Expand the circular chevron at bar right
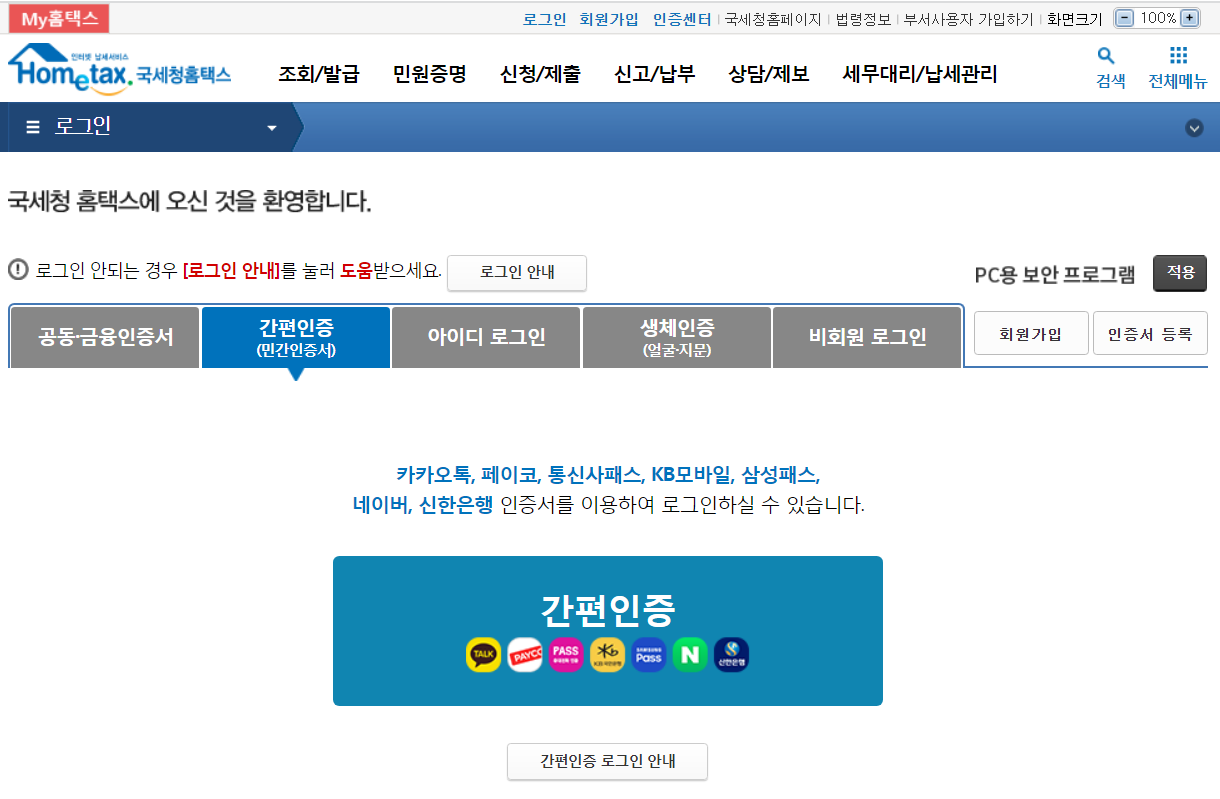The image size is (1220, 799). coord(1194,128)
